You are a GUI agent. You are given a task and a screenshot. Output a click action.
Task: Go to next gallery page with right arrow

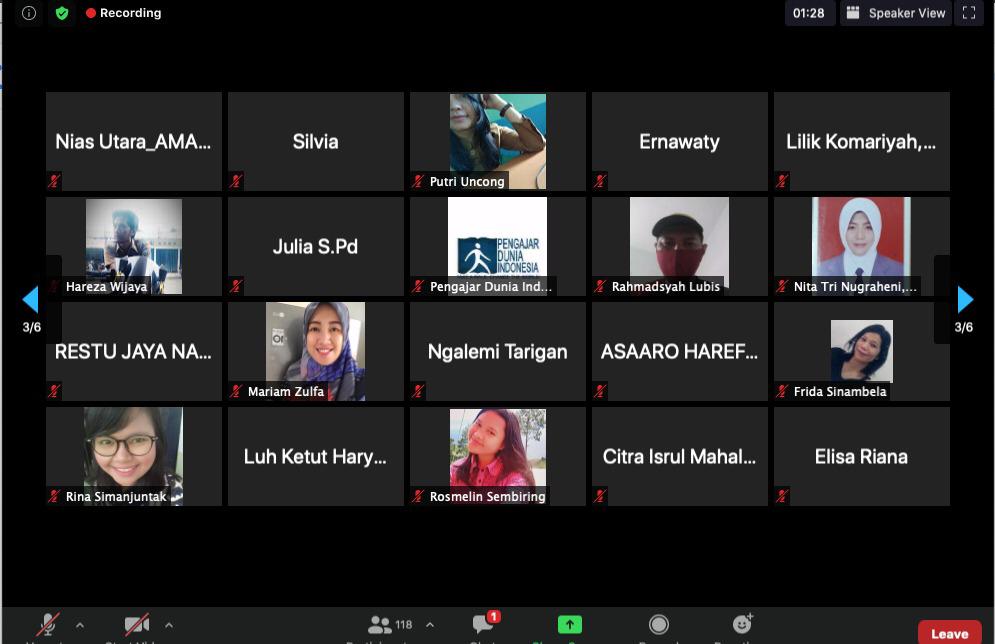964,299
